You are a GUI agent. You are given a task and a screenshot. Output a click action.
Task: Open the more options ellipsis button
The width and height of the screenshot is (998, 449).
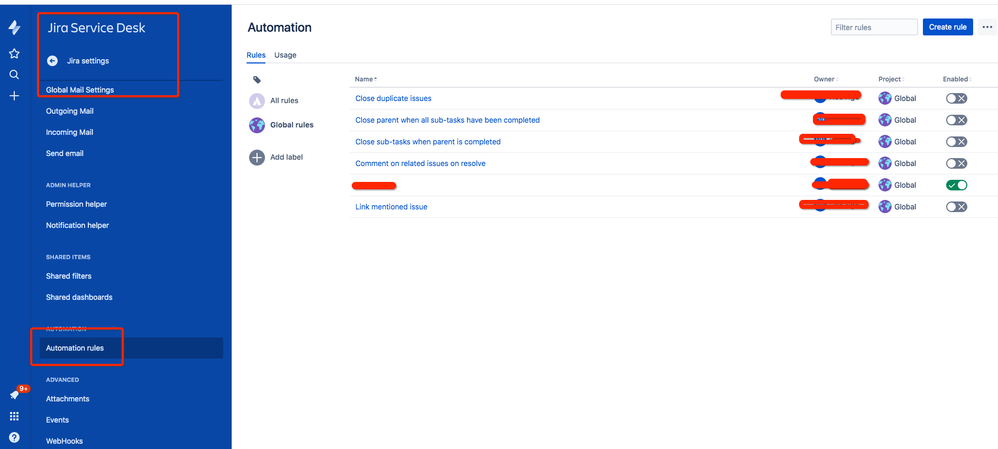[x=987, y=27]
